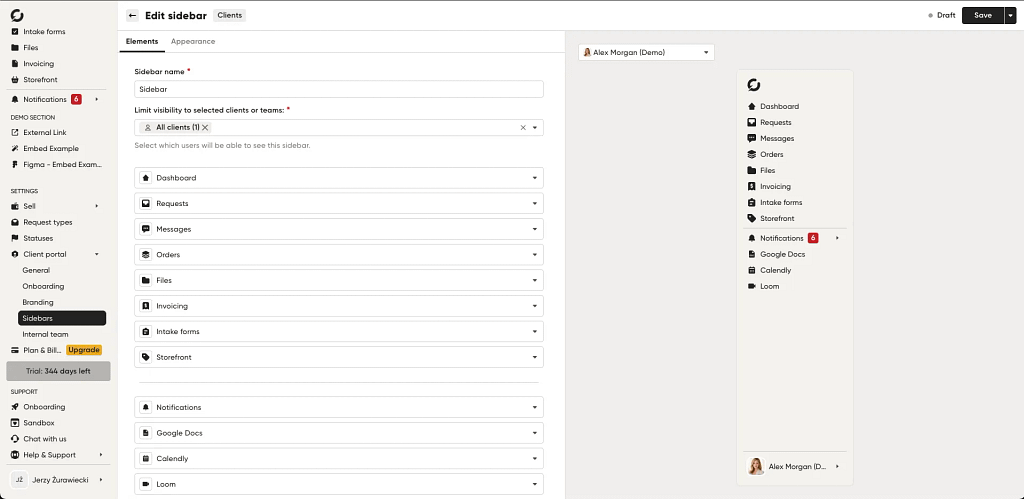This screenshot has width=1024, height=499.
Task: Click the Trial: 344 days left button
Action: (58, 371)
